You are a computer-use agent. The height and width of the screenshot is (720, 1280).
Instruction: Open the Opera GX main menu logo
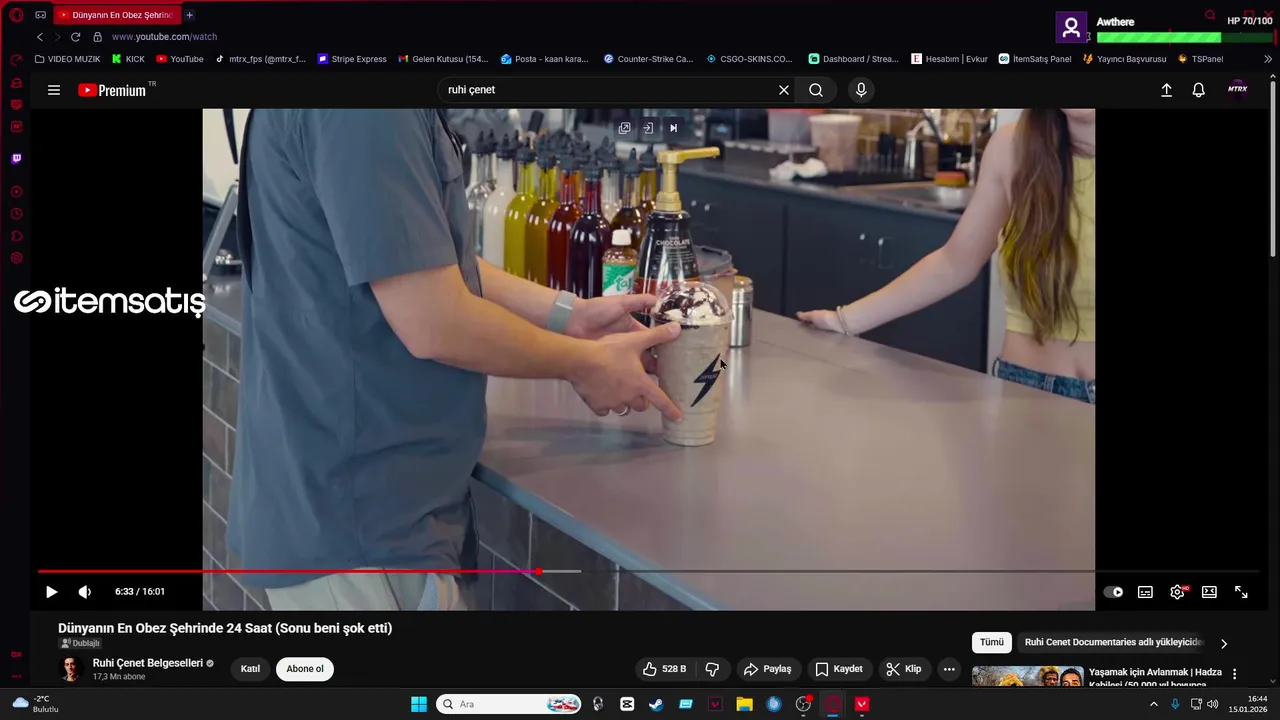16,15
